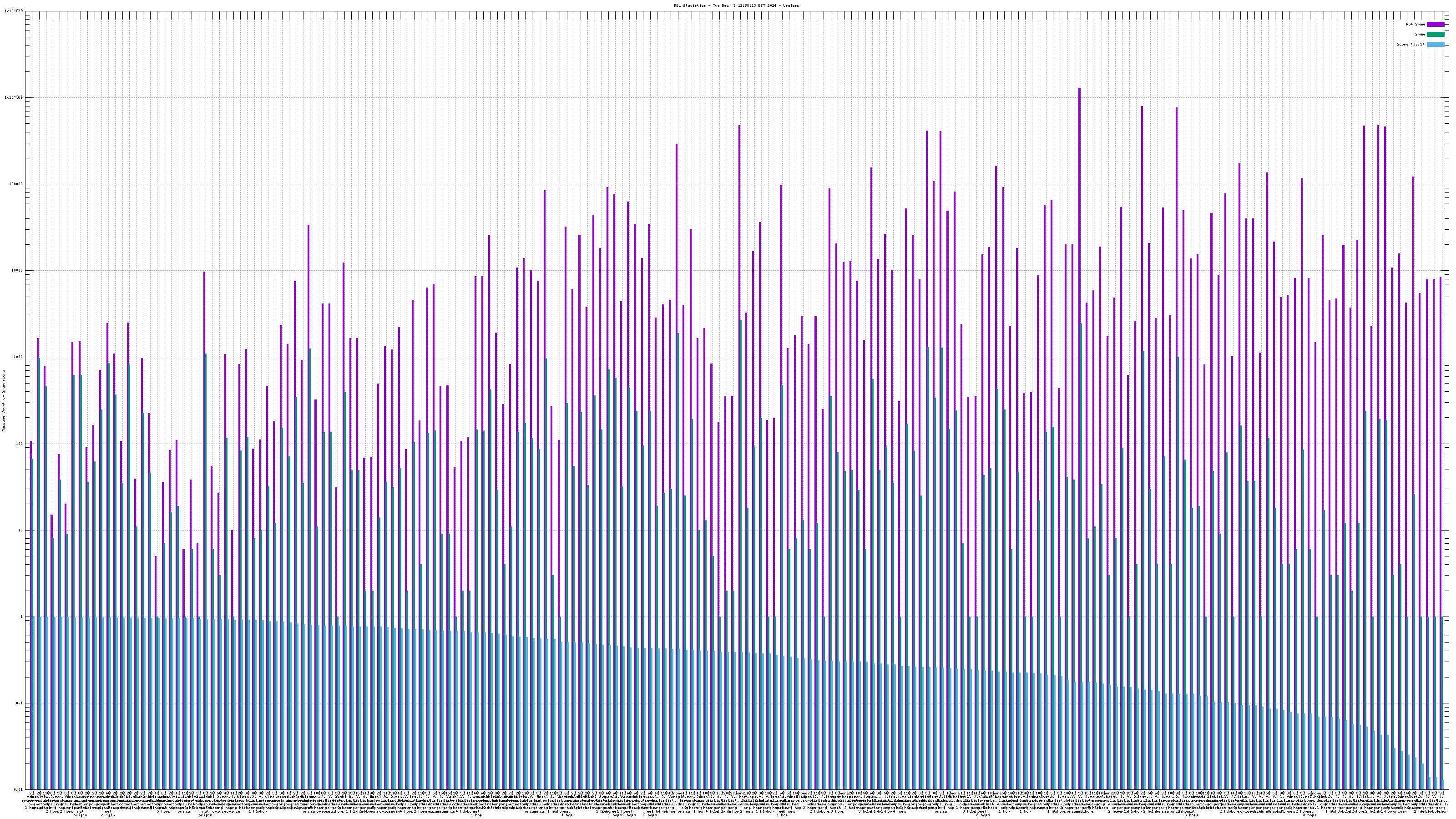Viewport: 1456px width, 819px height.
Task: Click the 1000 y-axis tick label
Action: click(x=19, y=357)
